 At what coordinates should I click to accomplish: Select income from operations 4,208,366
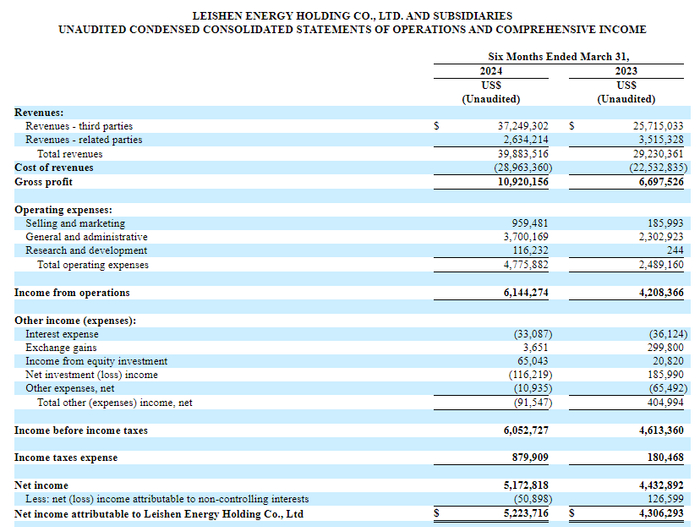coord(661,293)
